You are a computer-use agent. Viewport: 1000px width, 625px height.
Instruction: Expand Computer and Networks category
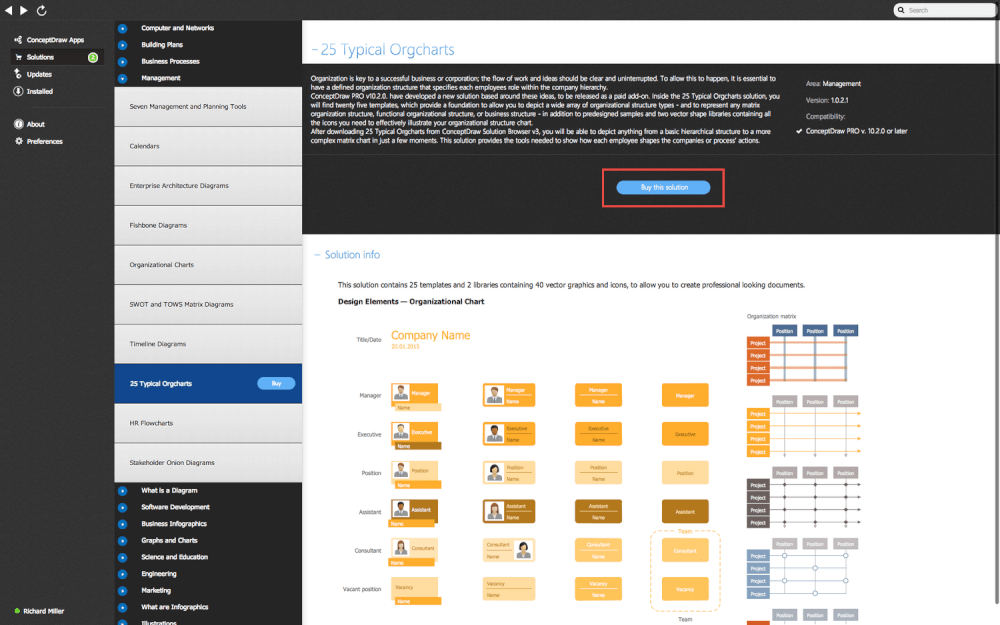click(122, 29)
